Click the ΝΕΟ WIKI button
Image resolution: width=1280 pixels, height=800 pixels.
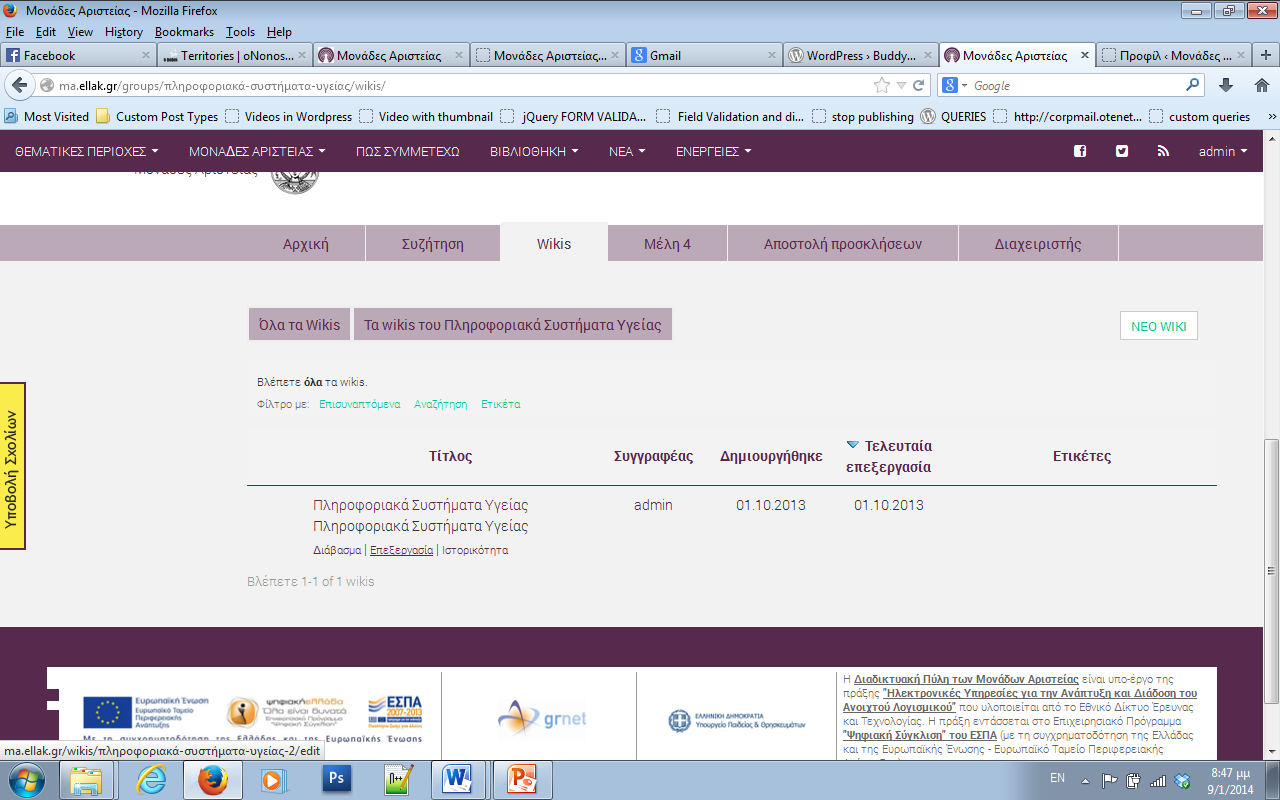(x=1158, y=326)
